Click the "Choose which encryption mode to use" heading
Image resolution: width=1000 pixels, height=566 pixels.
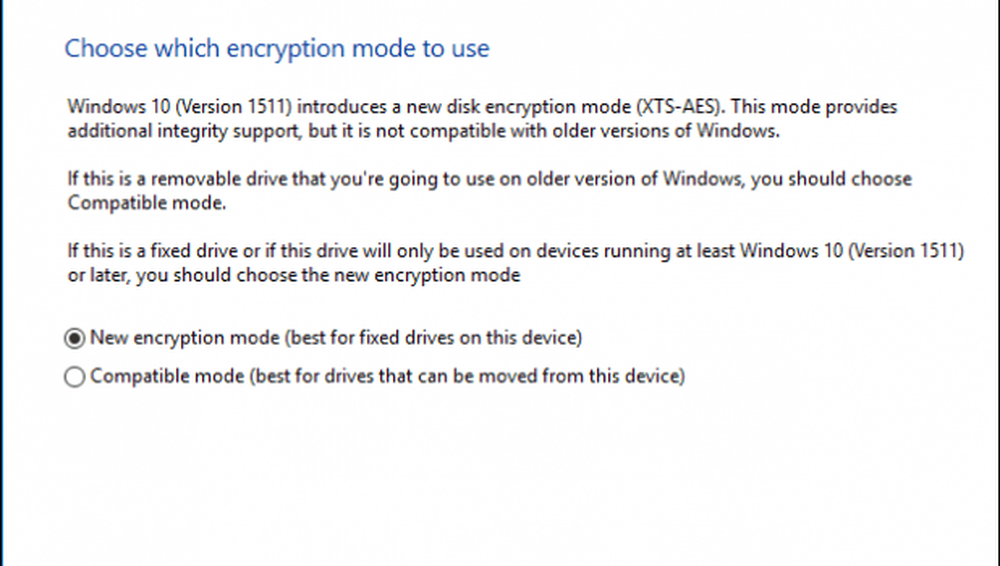tap(277, 48)
